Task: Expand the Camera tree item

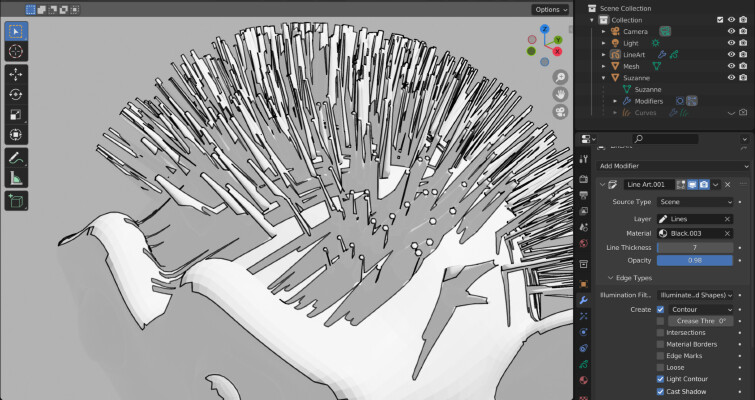Action: pos(604,31)
